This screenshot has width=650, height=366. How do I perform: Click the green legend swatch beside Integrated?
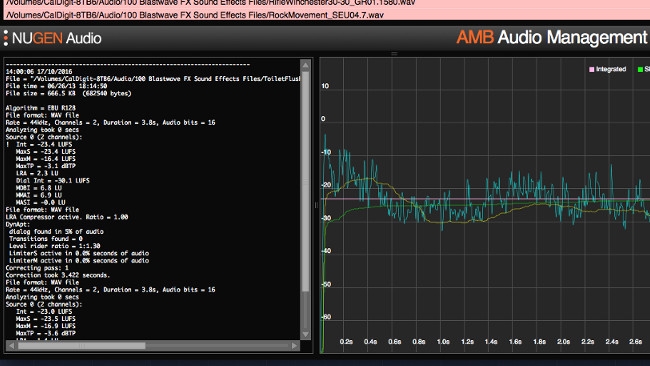tap(640, 70)
